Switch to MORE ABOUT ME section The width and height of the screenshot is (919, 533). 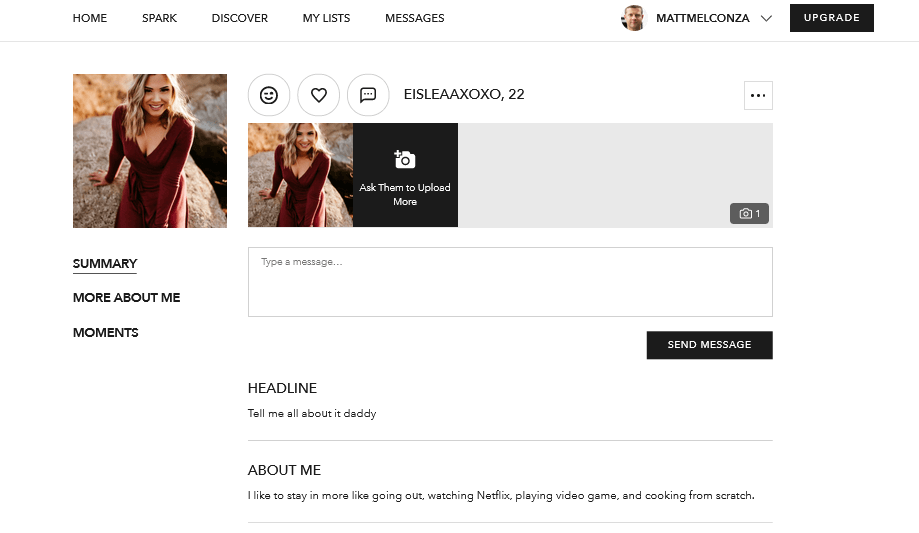point(127,298)
